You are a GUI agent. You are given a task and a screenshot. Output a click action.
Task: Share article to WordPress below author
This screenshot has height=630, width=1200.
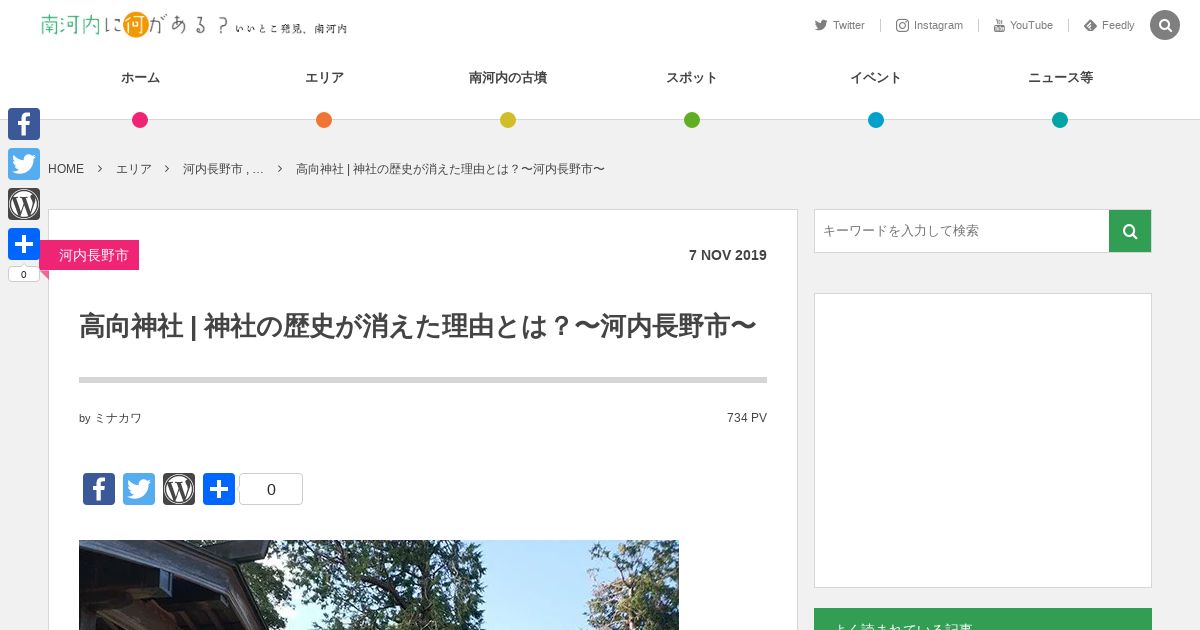pyautogui.click(x=179, y=489)
